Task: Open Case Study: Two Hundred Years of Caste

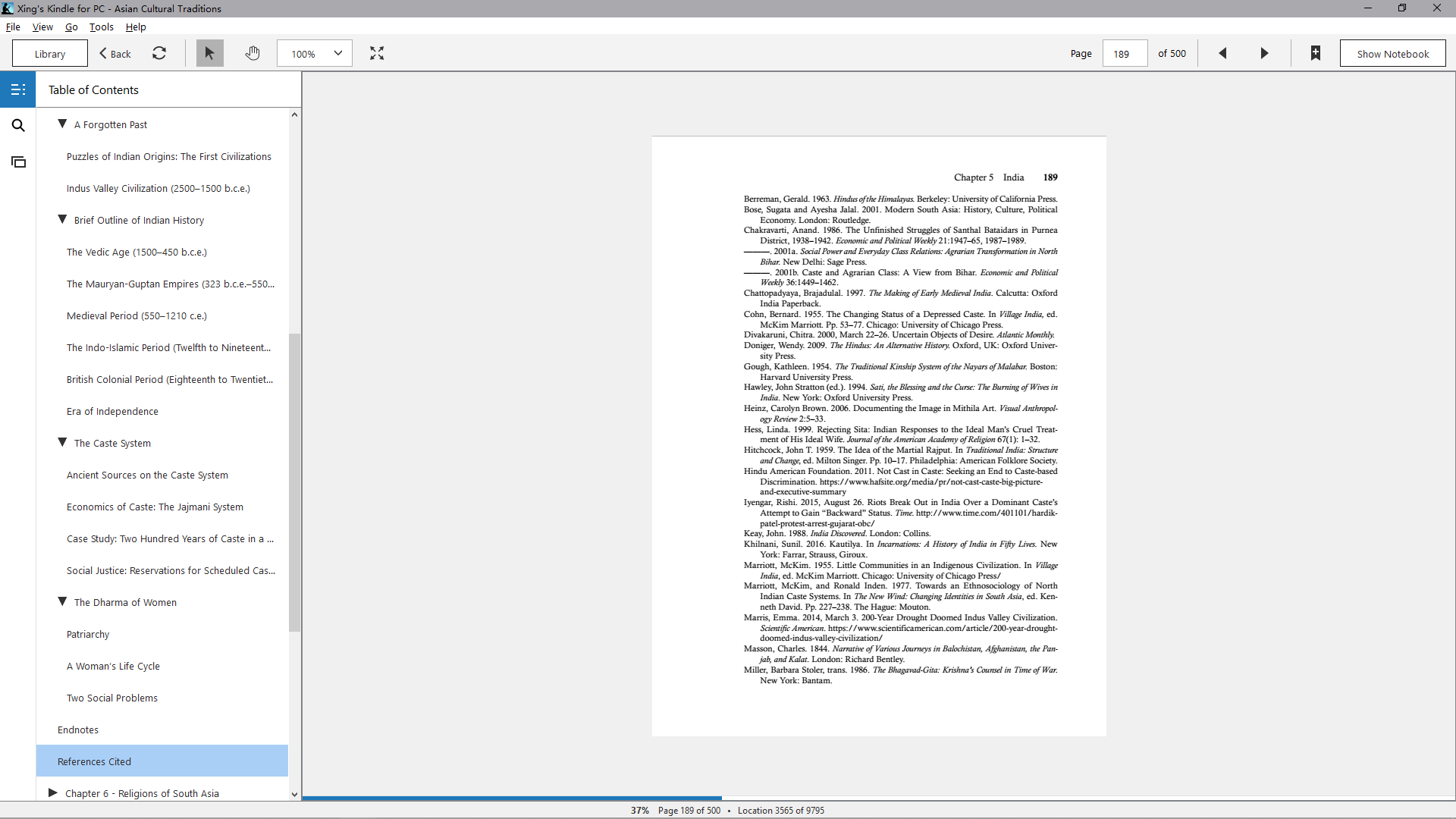Action: [x=170, y=539]
